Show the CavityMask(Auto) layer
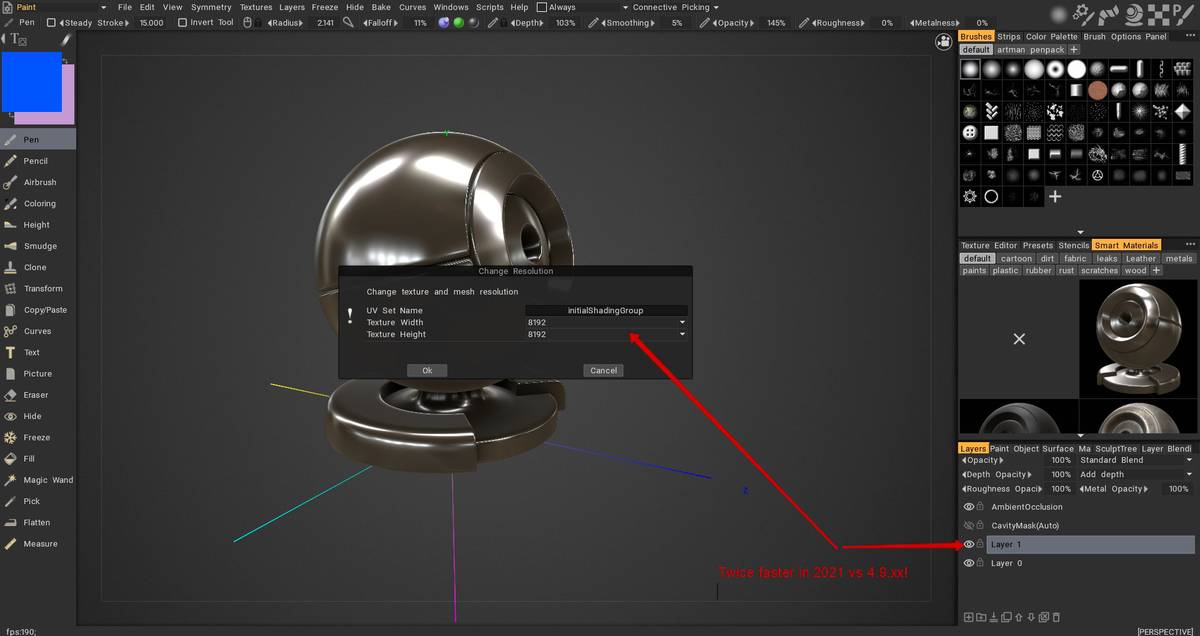This screenshot has height=636, width=1200. (968, 526)
